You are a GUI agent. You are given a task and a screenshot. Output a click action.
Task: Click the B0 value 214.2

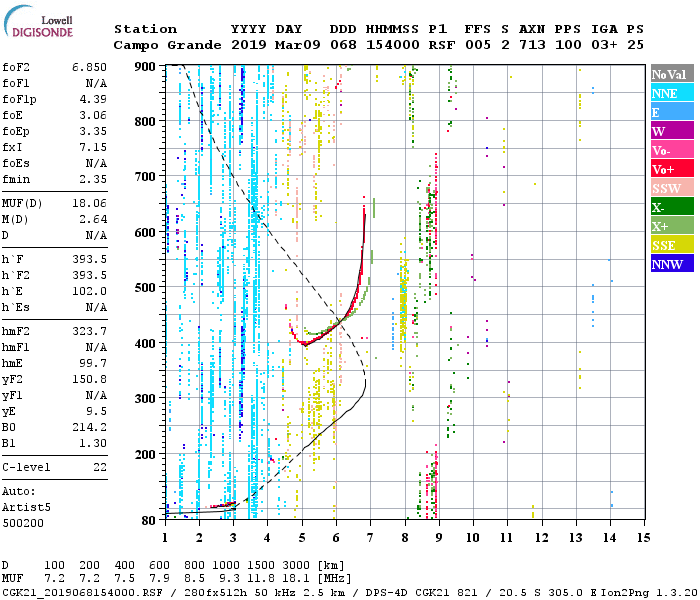coord(89,428)
